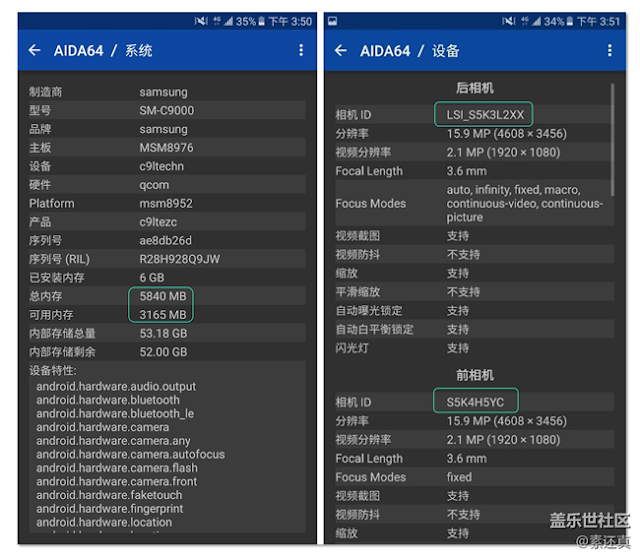This screenshot has width=640, height=560.
Task: Select internal storage total 53.18 GB
Action: tap(163, 333)
